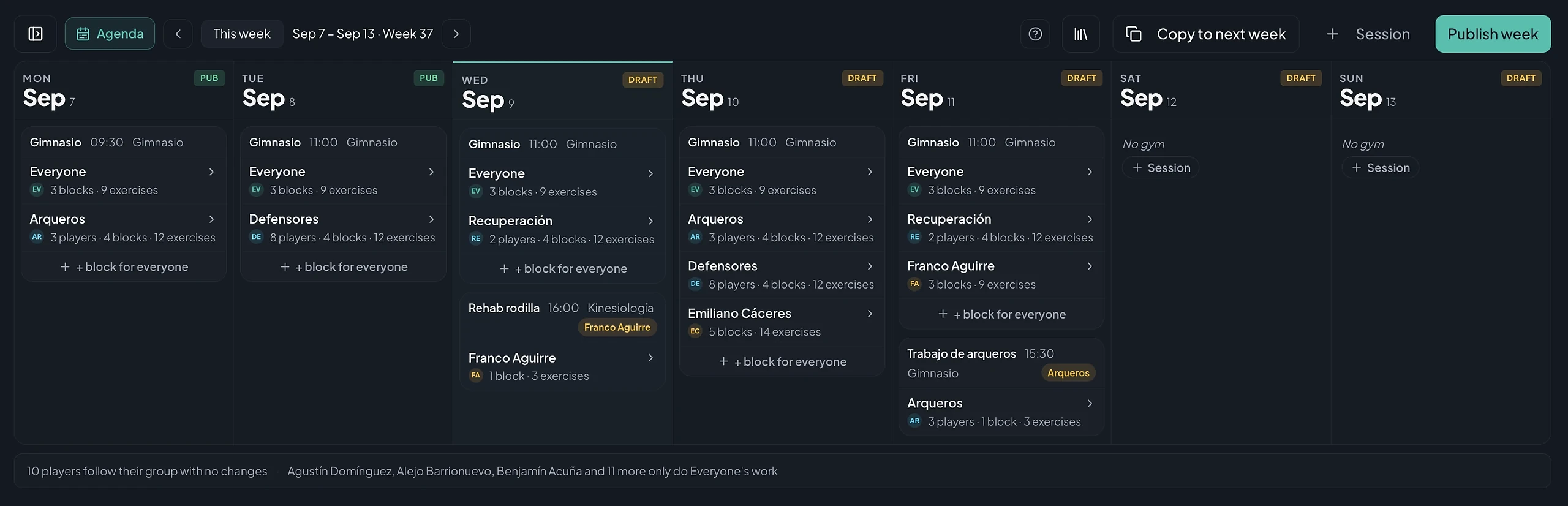
Task: Open the exercise library icon
Action: (x=1081, y=34)
